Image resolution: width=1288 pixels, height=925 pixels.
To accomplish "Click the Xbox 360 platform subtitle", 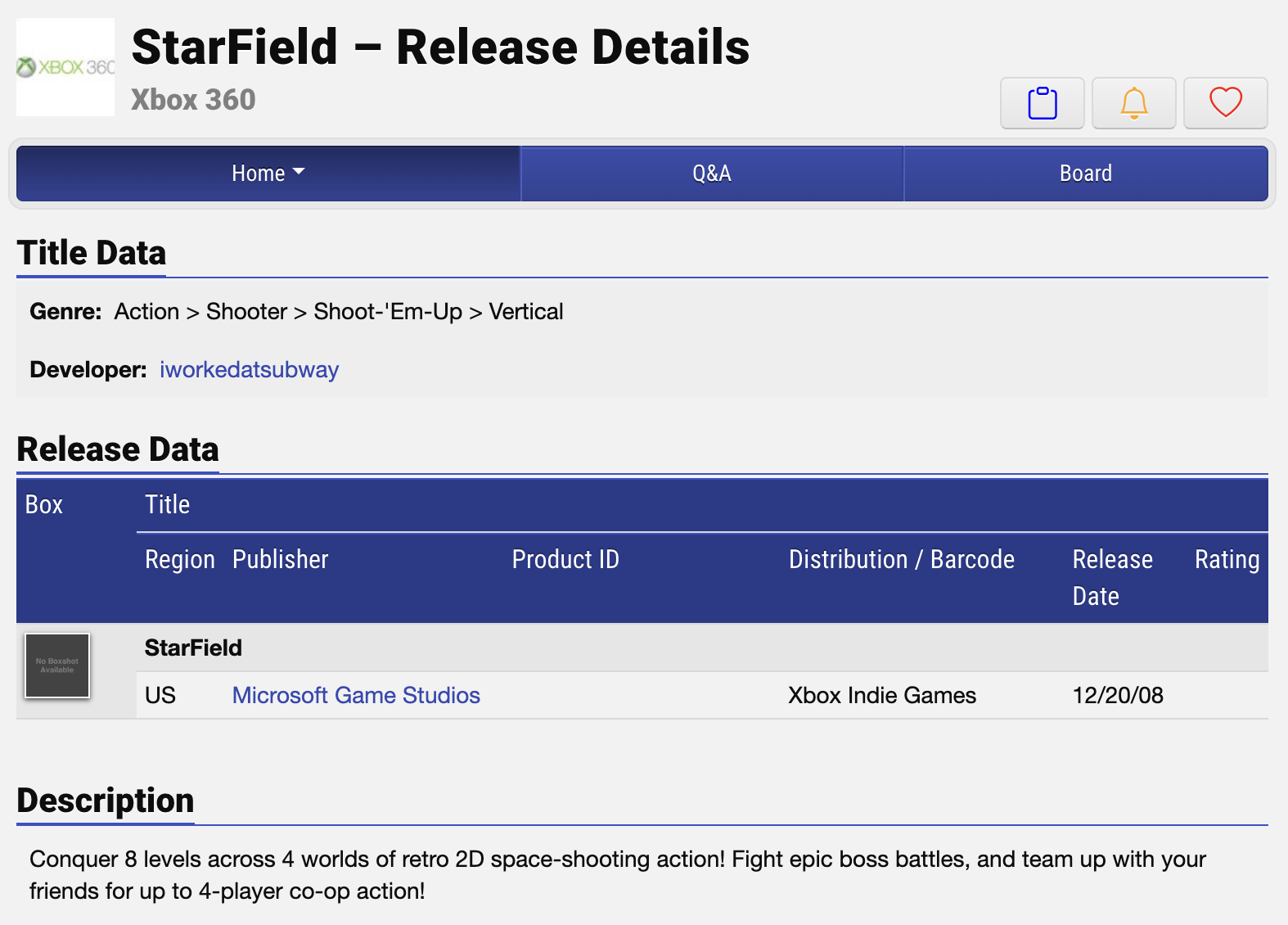I will [193, 100].
